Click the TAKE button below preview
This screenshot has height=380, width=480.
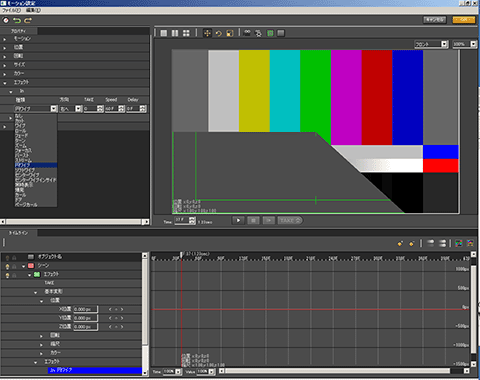tap(290, 220)
